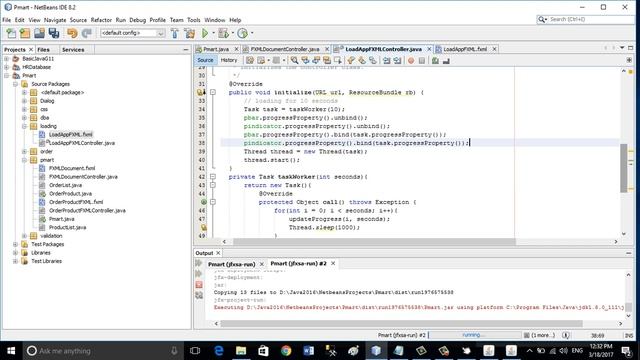Open the Run Project dropdown arrow
Image resolution: width=640 pixels, height=360 pixels.
click(x=213, y=33)
